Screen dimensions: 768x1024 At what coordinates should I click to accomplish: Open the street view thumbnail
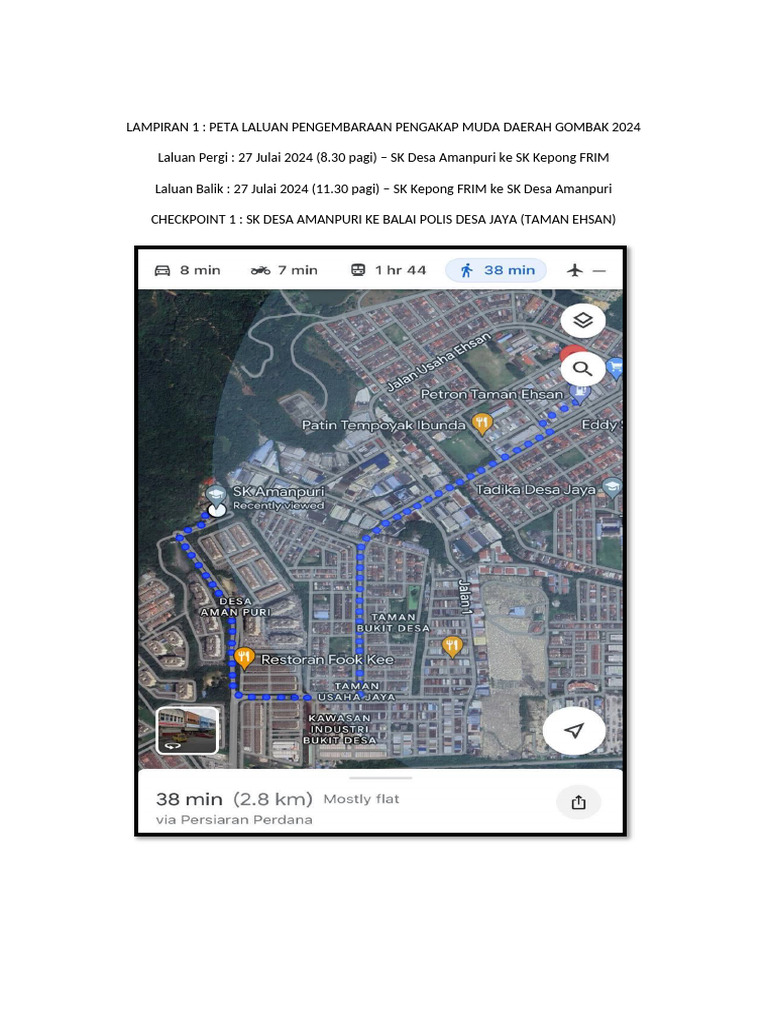[x=187, y=731]
